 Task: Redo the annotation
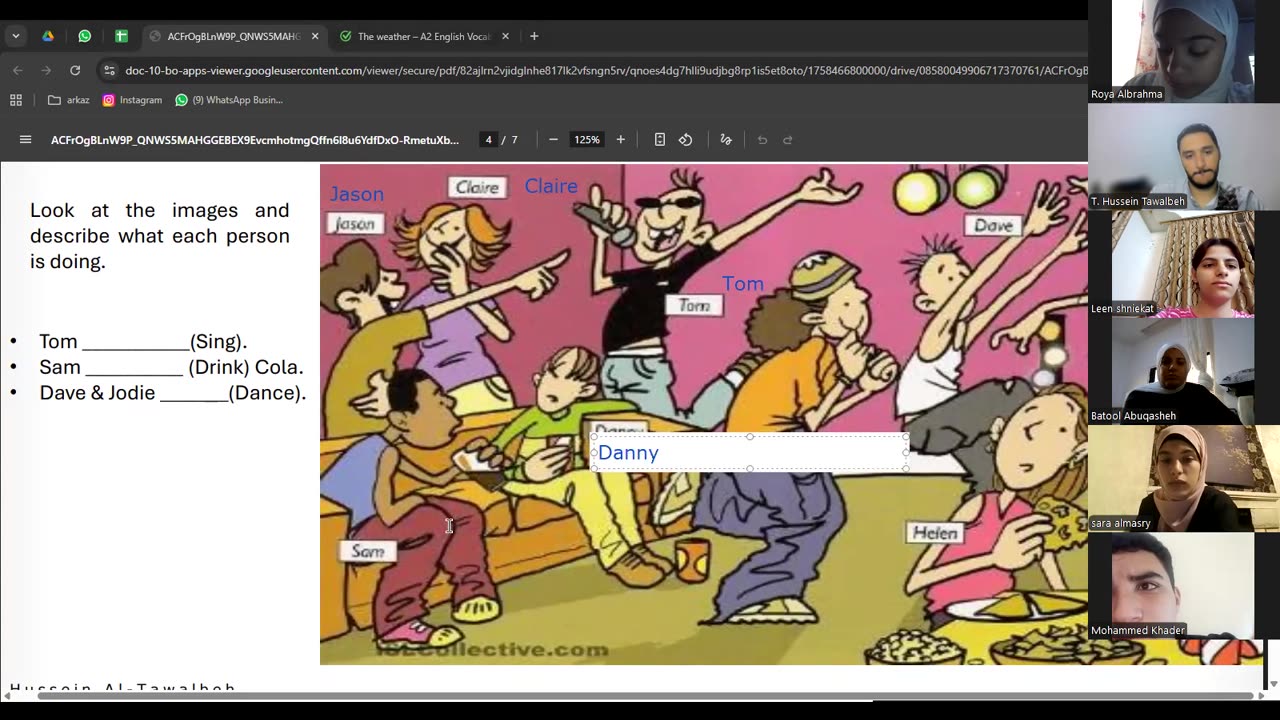(x=788, y=140)
